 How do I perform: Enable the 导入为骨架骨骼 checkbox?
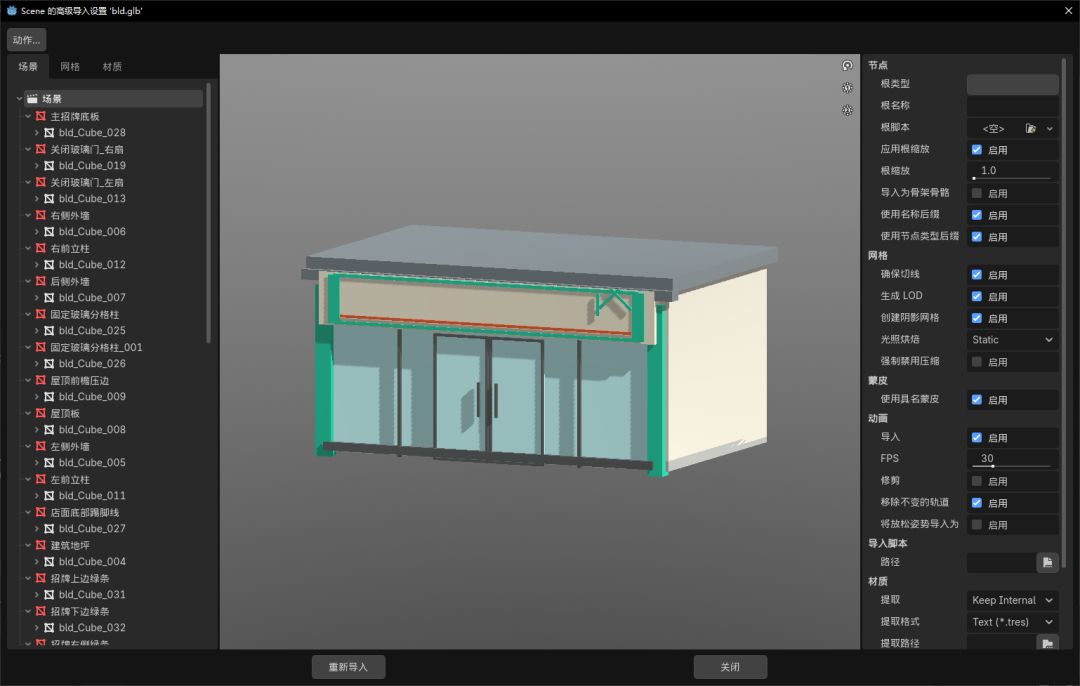[977, 193]
